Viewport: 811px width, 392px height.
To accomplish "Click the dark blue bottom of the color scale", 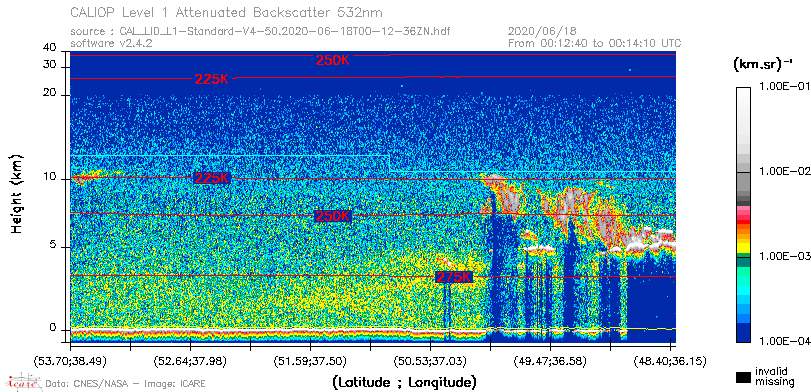I will pyautogui.click(x=744, y=333).
